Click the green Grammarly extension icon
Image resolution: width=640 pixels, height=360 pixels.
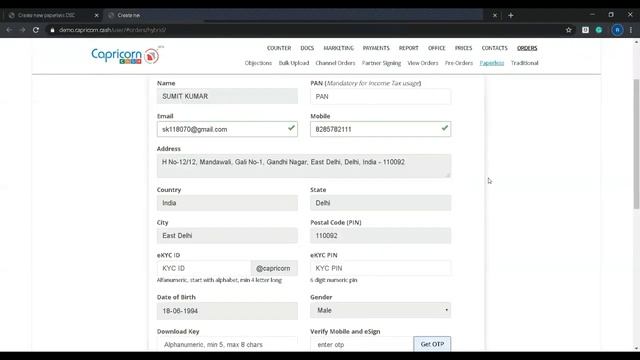[x=599, y=30]
